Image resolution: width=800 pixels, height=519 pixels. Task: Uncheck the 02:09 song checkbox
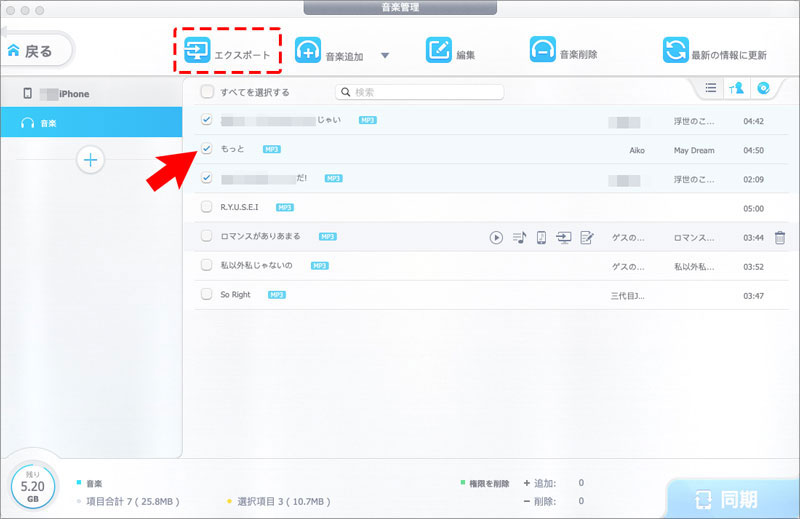[207, 178]
